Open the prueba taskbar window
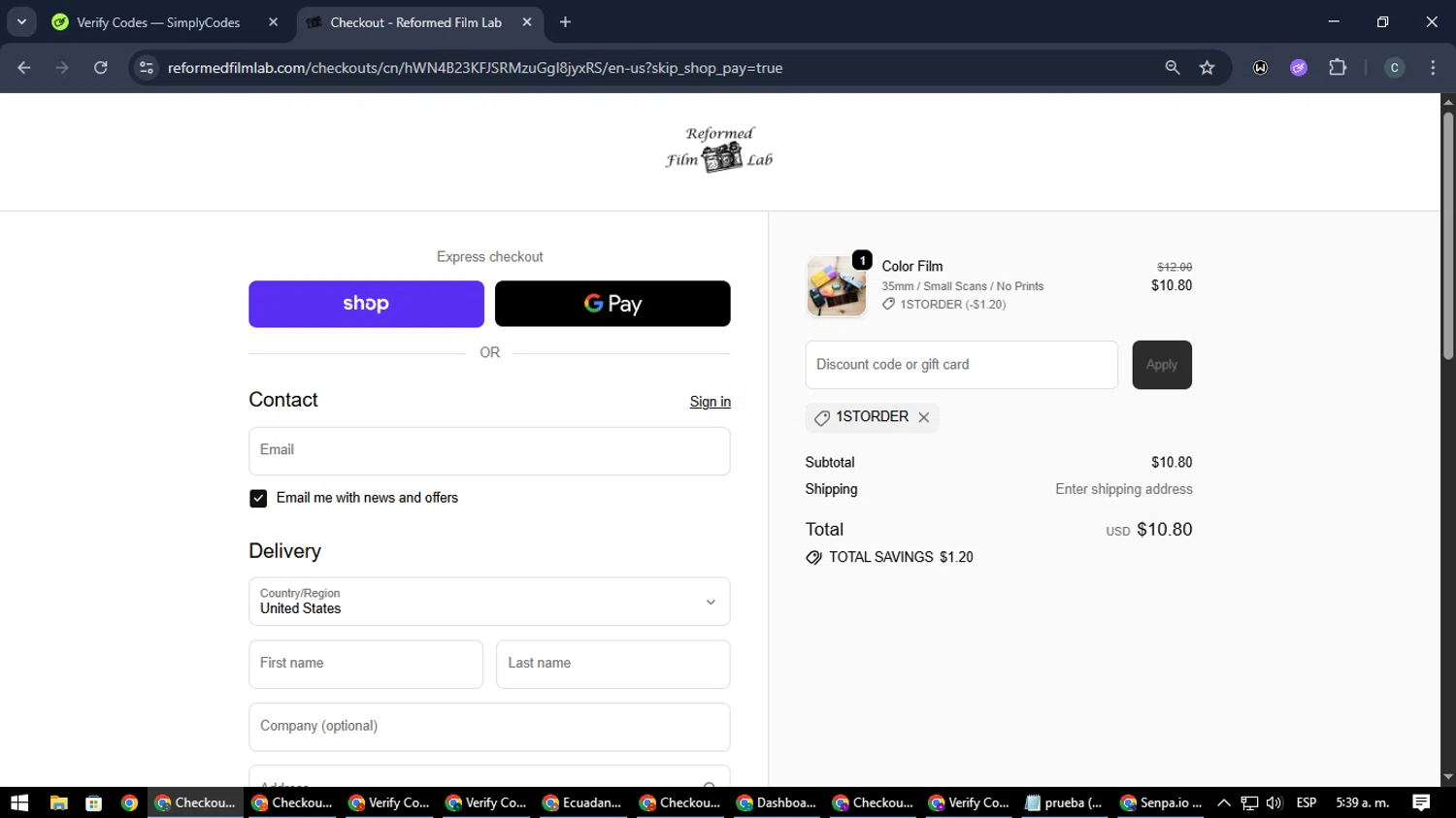Screen dimensions: 1456x818 pos(1065,802)
